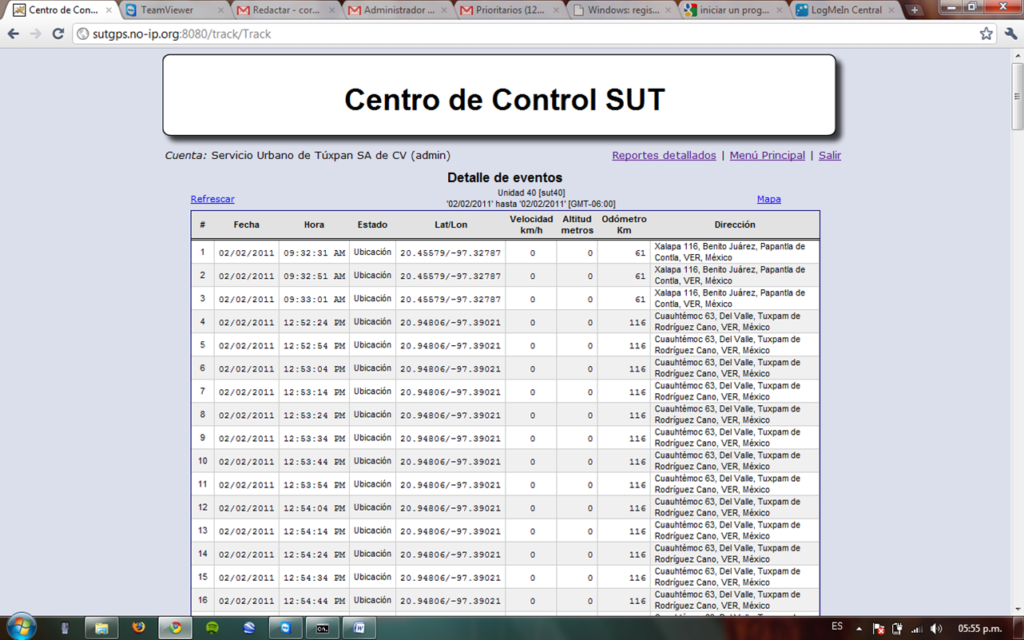The width and height of the screenshot is (1024, 640).
Task: Close the LogMeIn Central tab
Action: (x=891, y=10)
